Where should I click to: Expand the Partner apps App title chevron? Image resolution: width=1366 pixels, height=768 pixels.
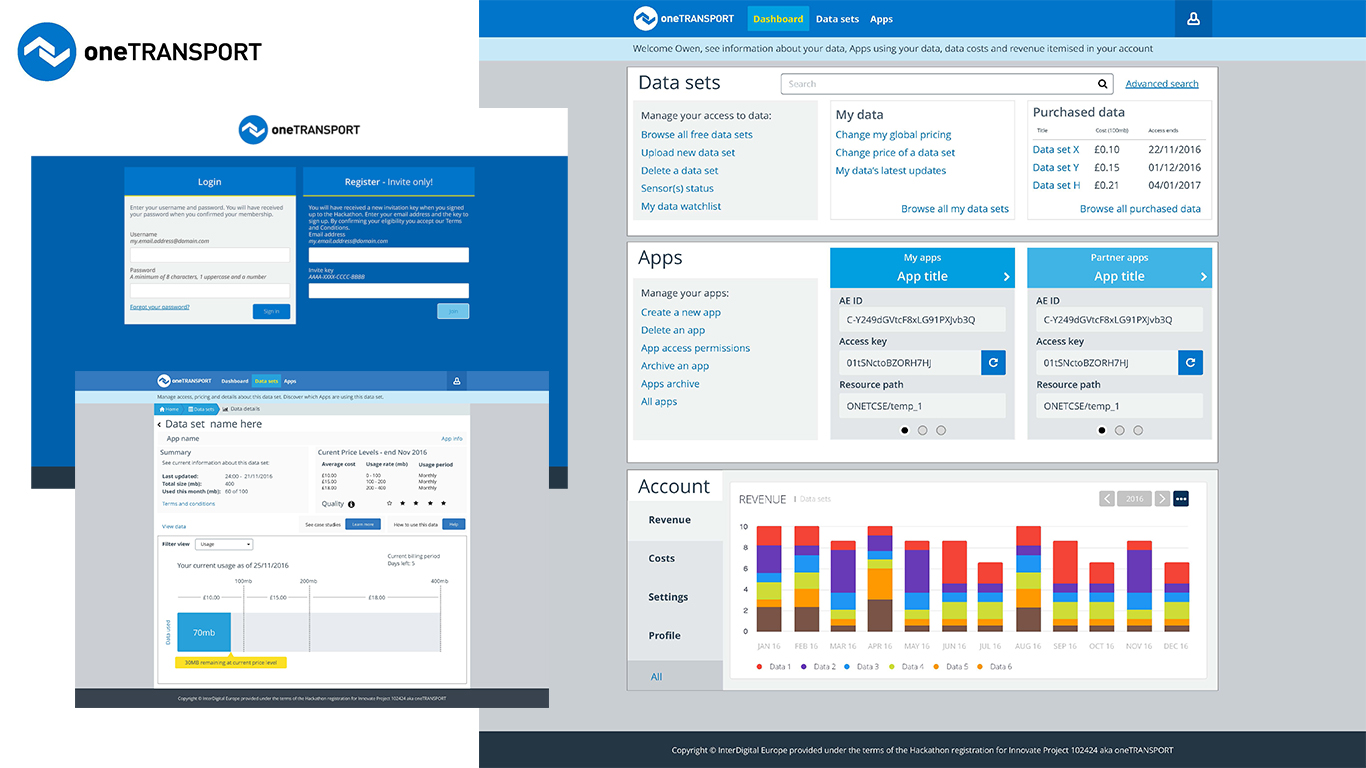pyautogui.click(x=1203, y=277)
